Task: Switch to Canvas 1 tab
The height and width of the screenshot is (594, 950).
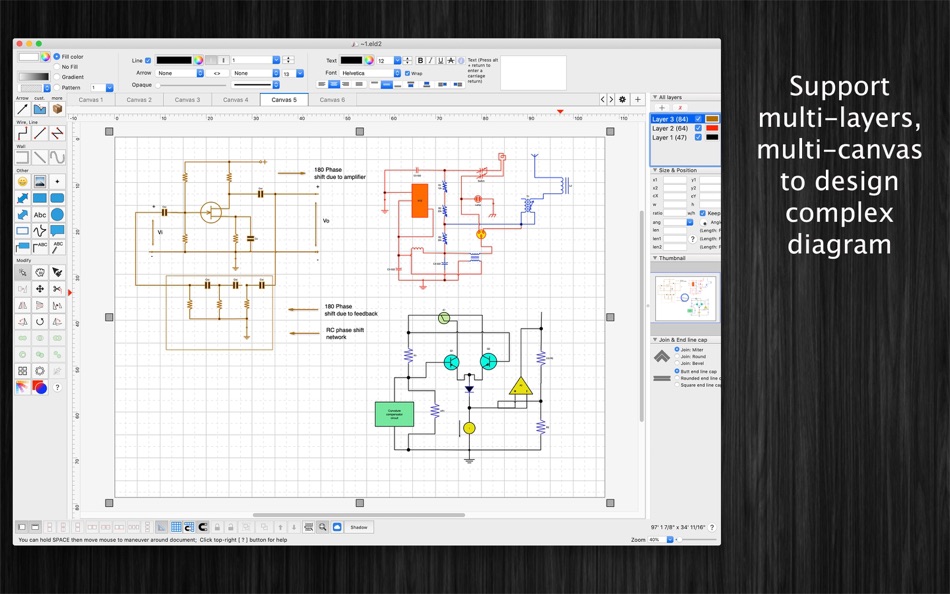Action: pyautogui.click(x=91, y=99)
